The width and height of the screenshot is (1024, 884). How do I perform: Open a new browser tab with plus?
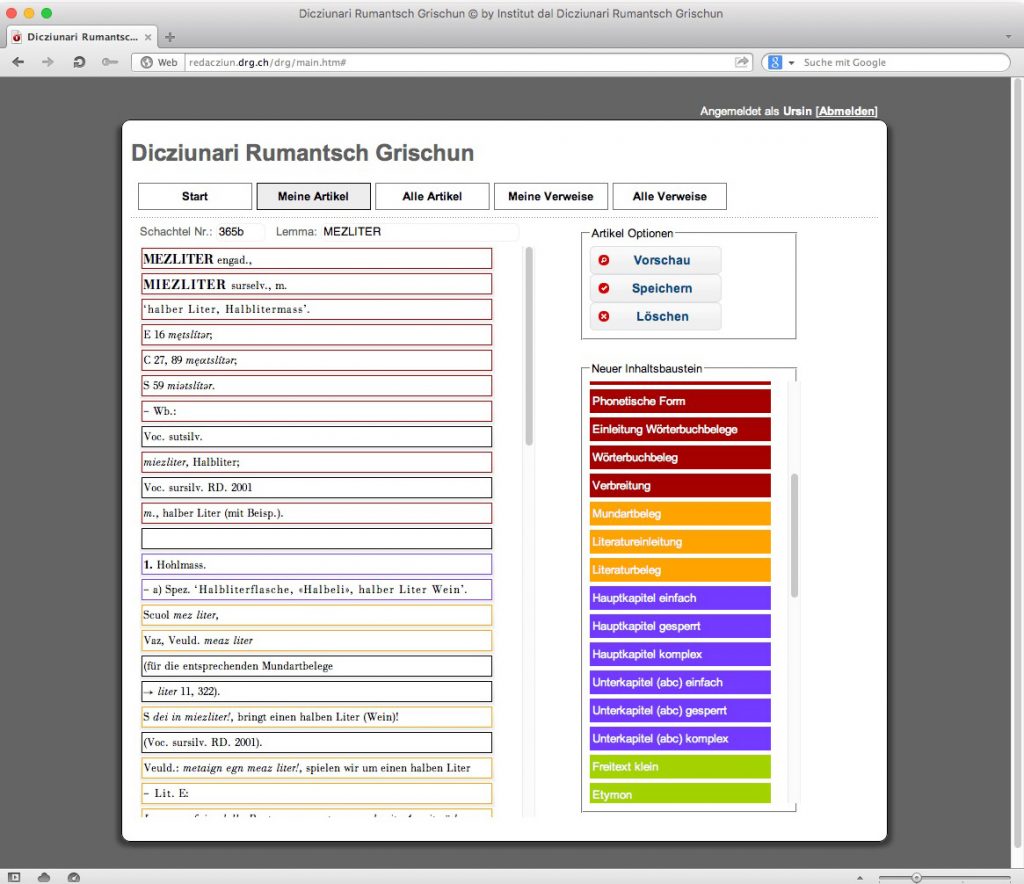click(x=170, y=37)
